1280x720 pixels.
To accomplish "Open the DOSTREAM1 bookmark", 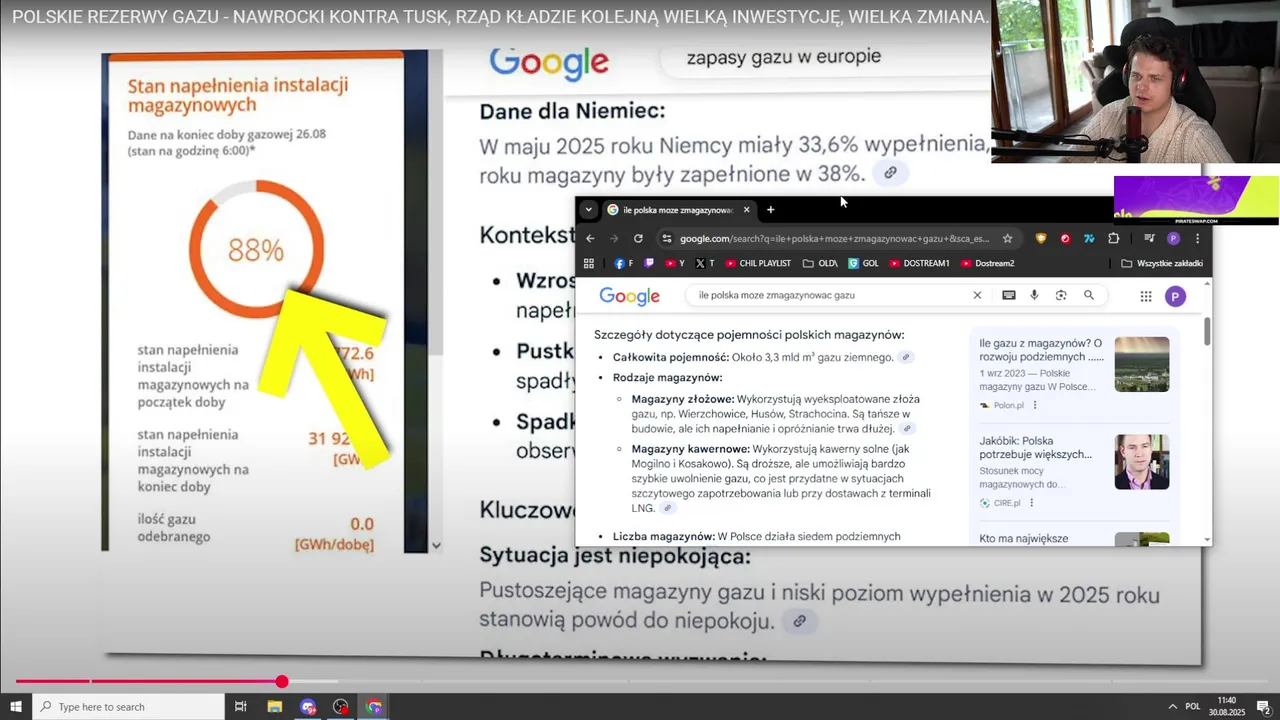I will 920,263.
